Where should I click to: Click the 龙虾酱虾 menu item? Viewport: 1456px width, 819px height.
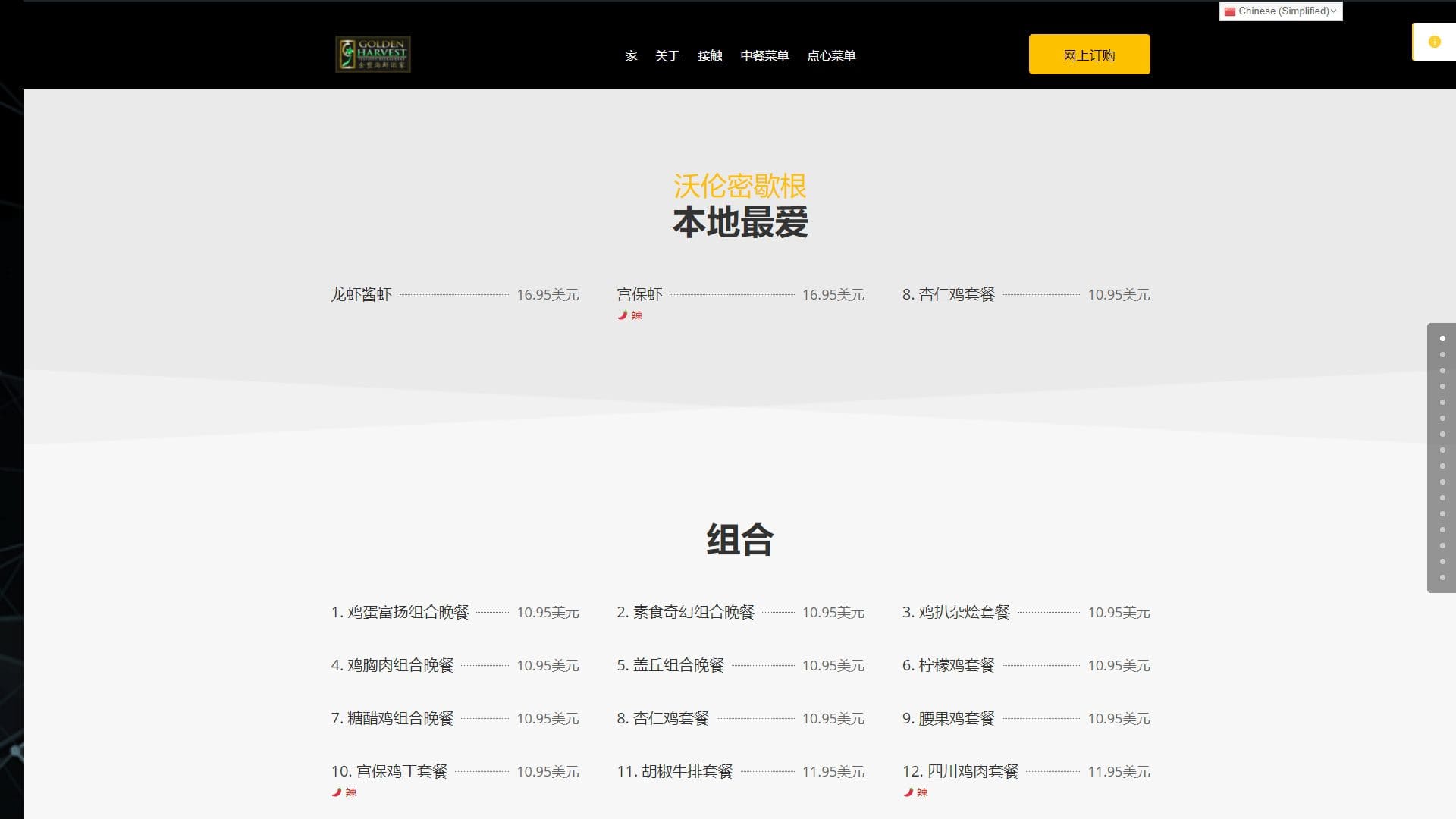[360, 295]
